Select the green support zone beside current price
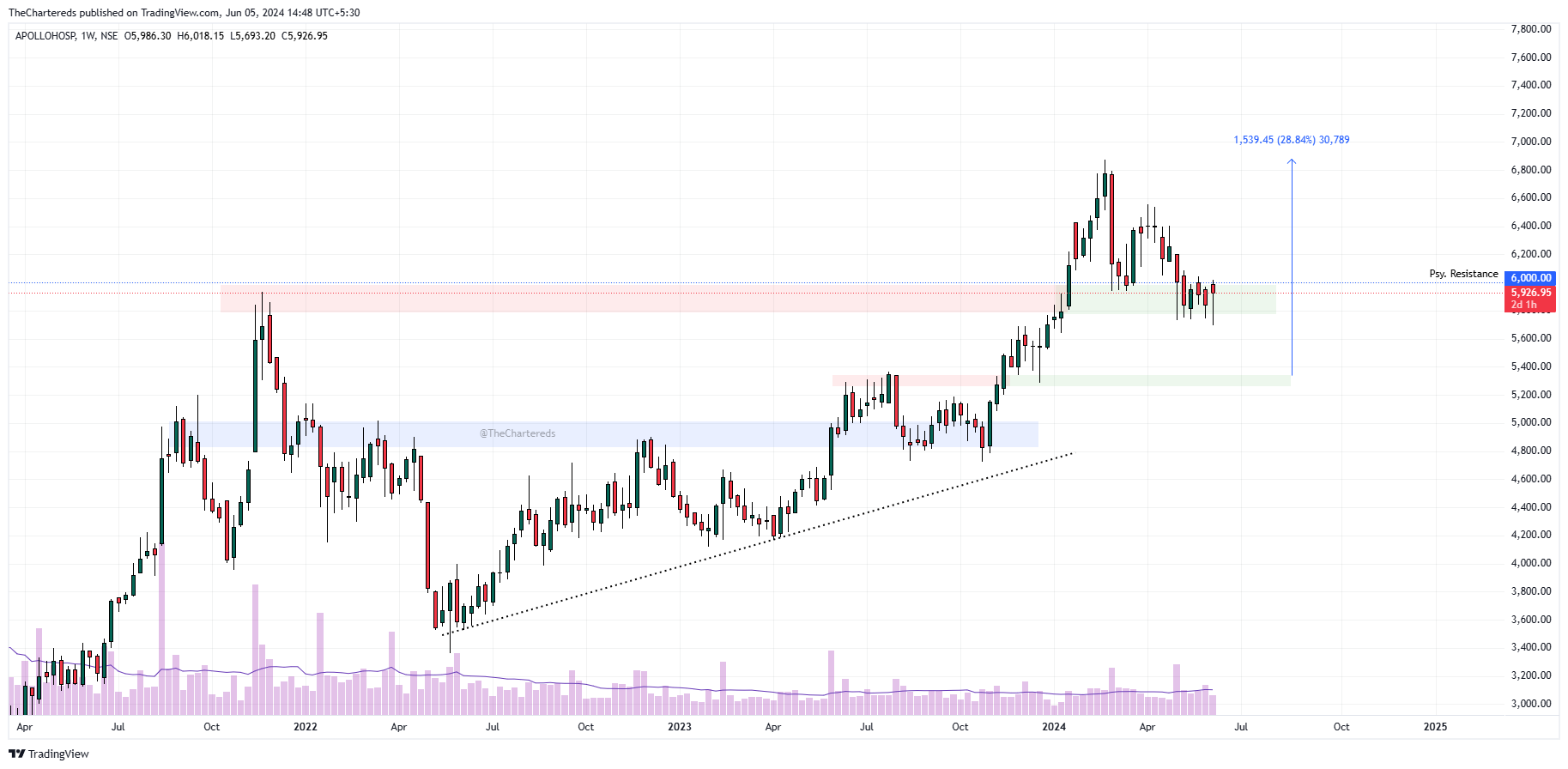Viewport: 1568px width, 769px height. pyautogui.click(x=1172, y=299)
